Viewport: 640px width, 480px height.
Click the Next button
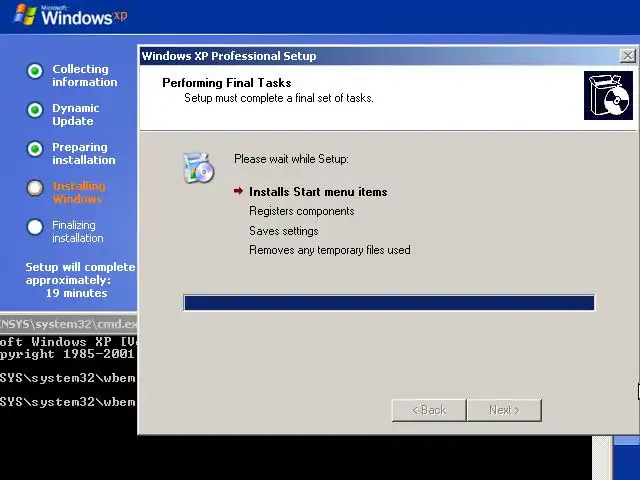(504, 410)
